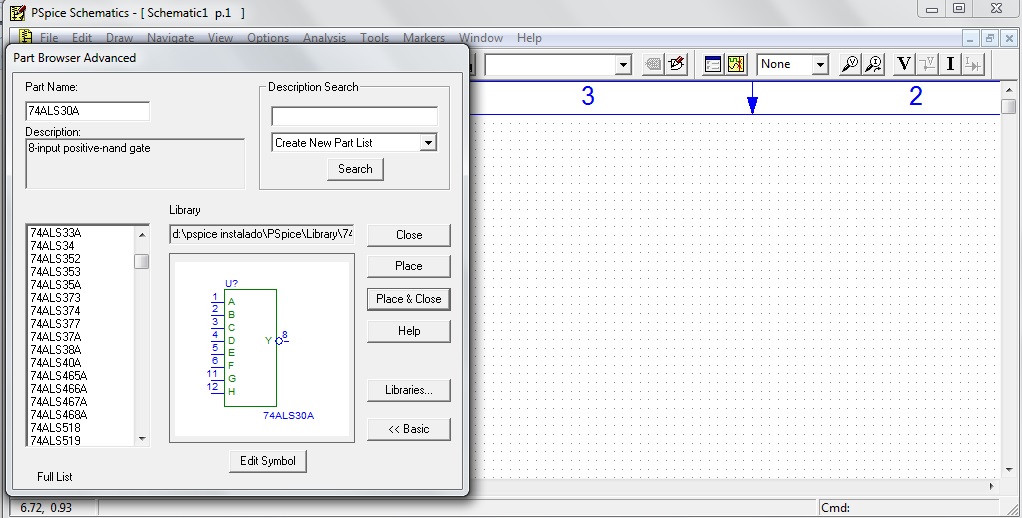The image size is (1022, 518).
Task: Select 74ALS353 in the part list
Action: click(55, 272)
